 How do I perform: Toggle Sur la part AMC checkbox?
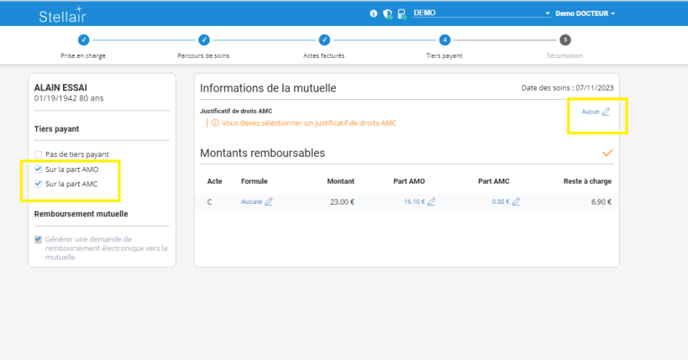pos(38,184)
